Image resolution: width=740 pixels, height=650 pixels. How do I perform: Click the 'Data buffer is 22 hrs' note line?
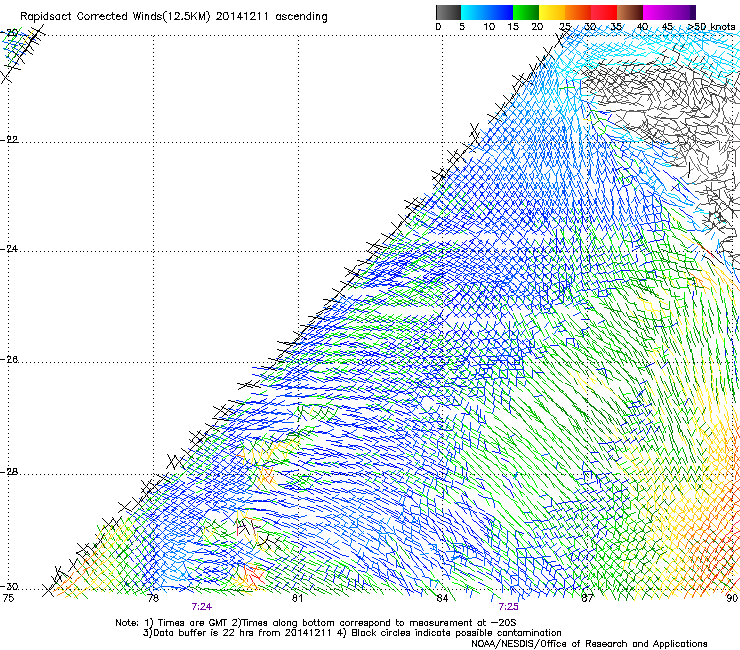tap(352, 633)
